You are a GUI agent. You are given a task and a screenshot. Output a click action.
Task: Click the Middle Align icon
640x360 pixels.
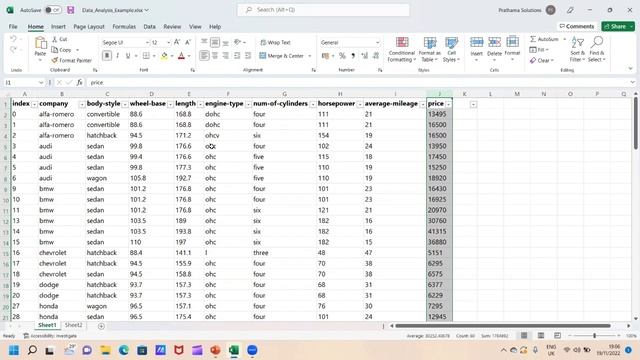point(215,42)
